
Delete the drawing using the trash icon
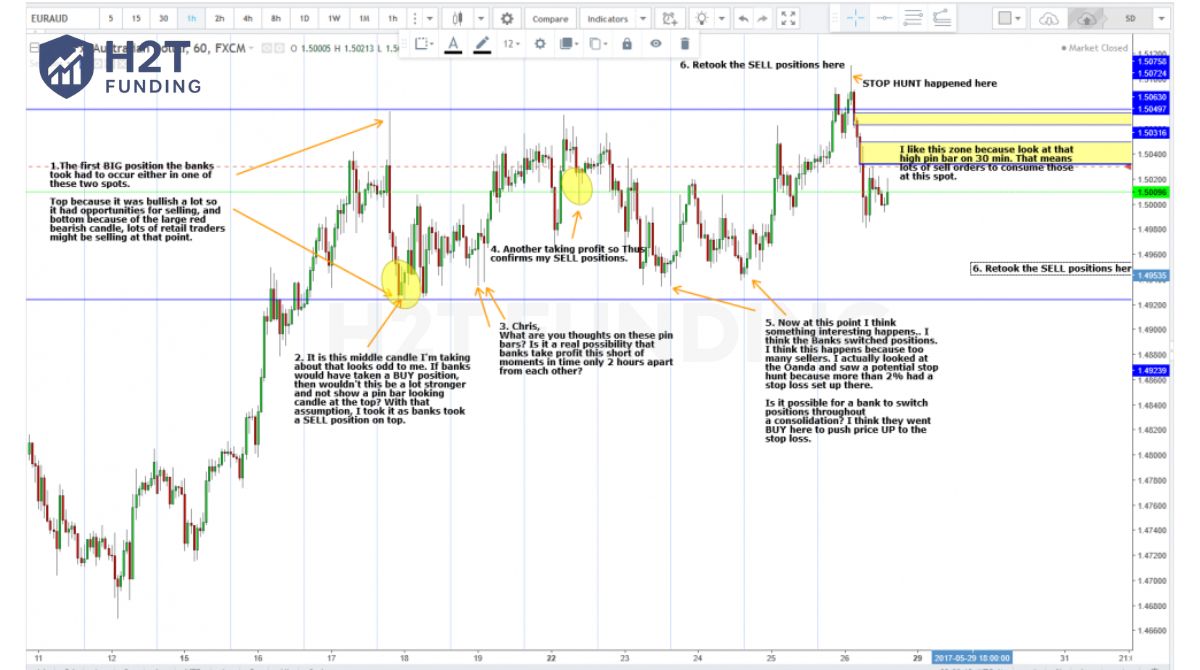[685, 43]
